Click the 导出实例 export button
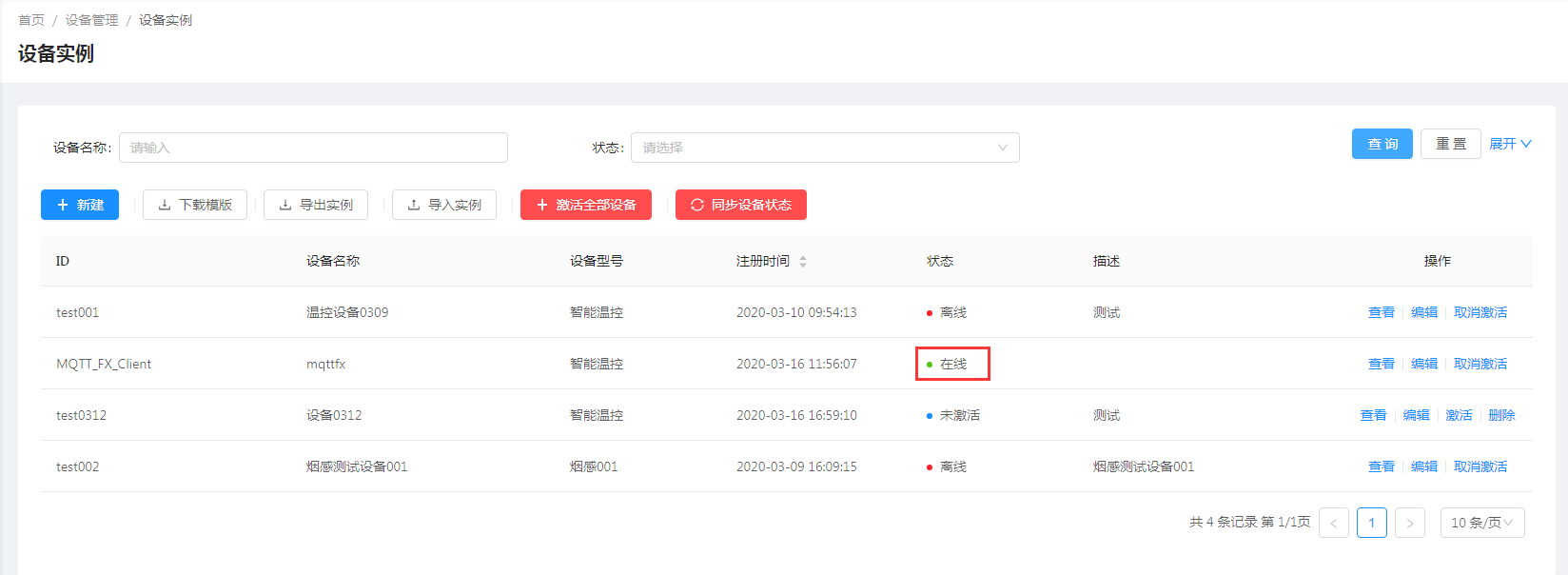1568x575 pixels. click(316, 205)
